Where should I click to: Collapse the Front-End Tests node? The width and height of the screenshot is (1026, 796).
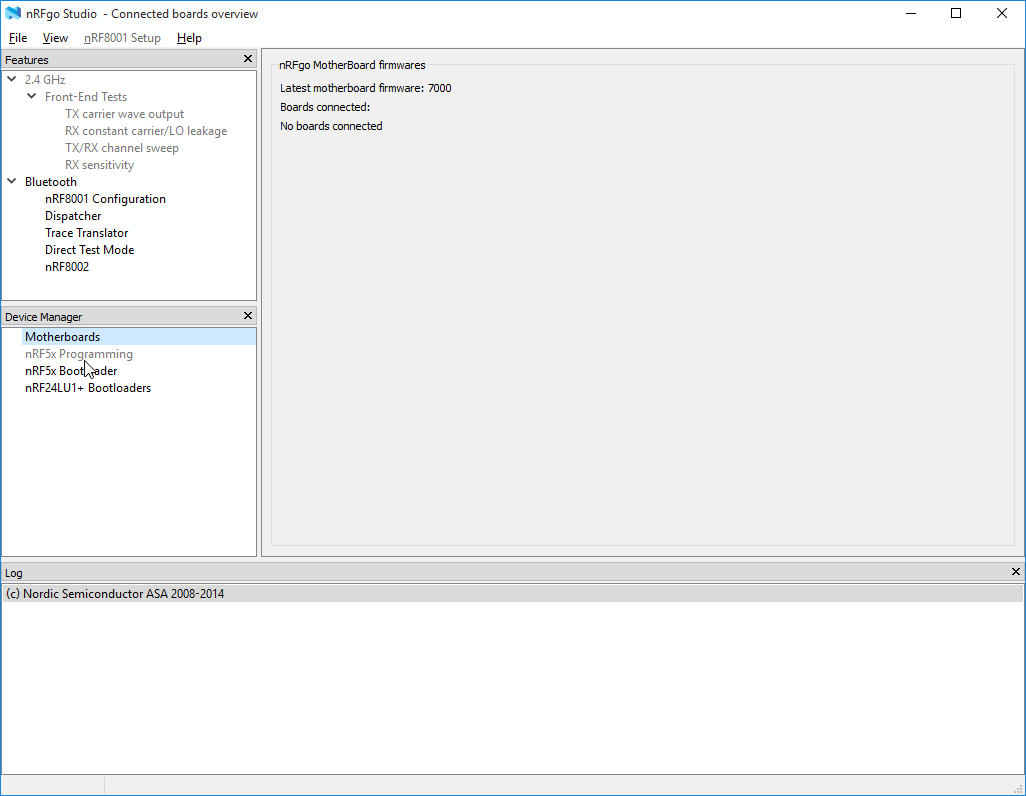coord(31,96)
